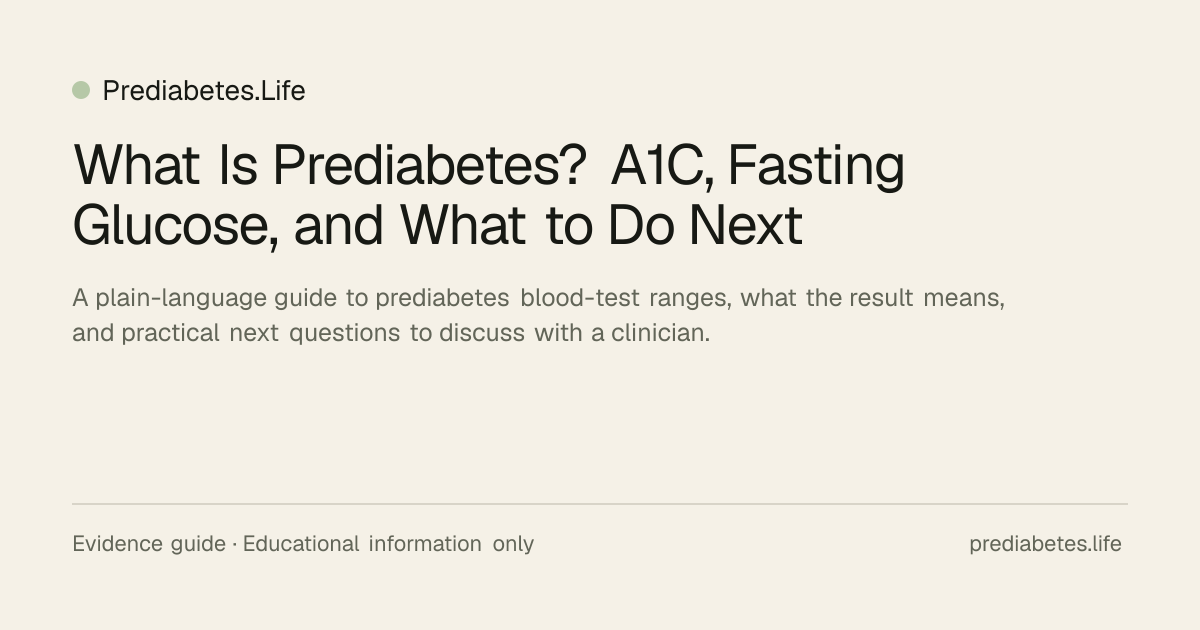Screen dimensions: 1200x630
Task: Click the headline phrase "What Is Prediabetes?"
Action: [330, 168]
